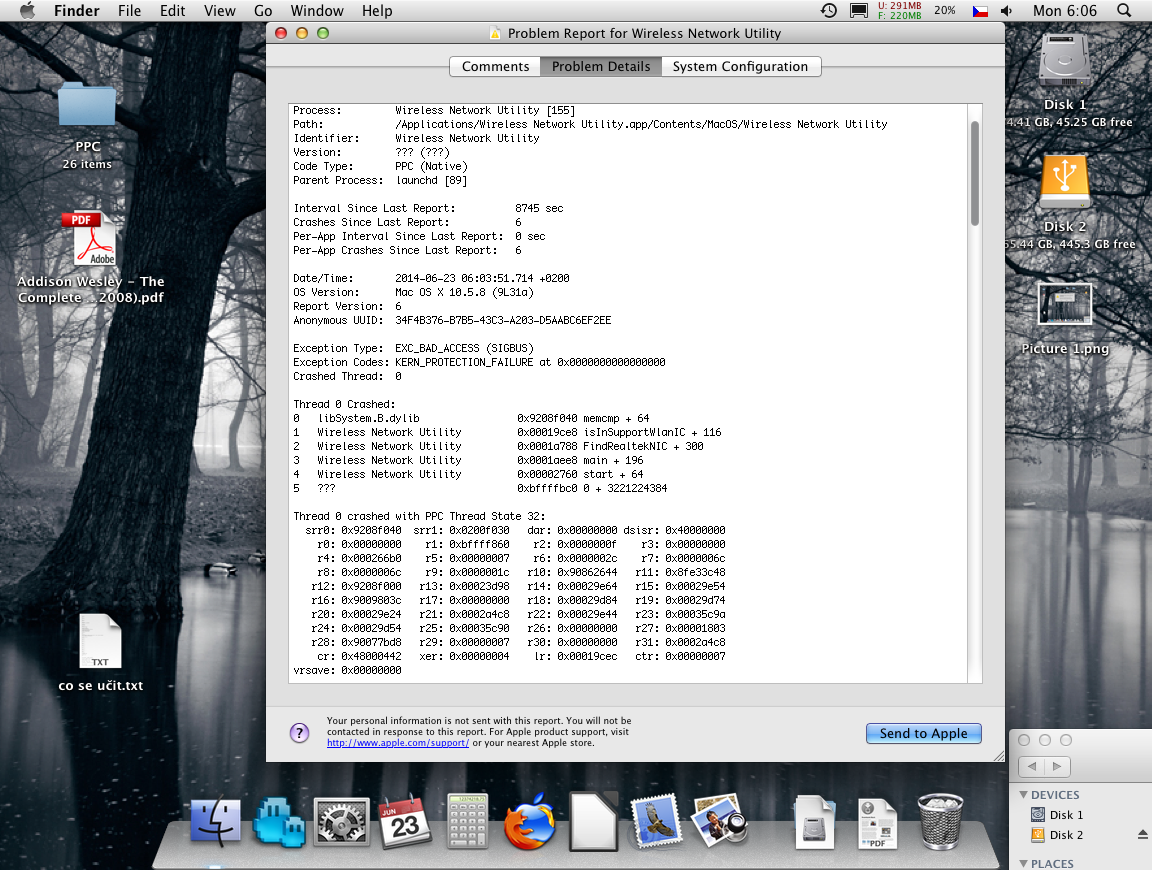Select the PPC folder on desktop
The height and width of the screenshot is (870, 1152).
coord(87,104)
